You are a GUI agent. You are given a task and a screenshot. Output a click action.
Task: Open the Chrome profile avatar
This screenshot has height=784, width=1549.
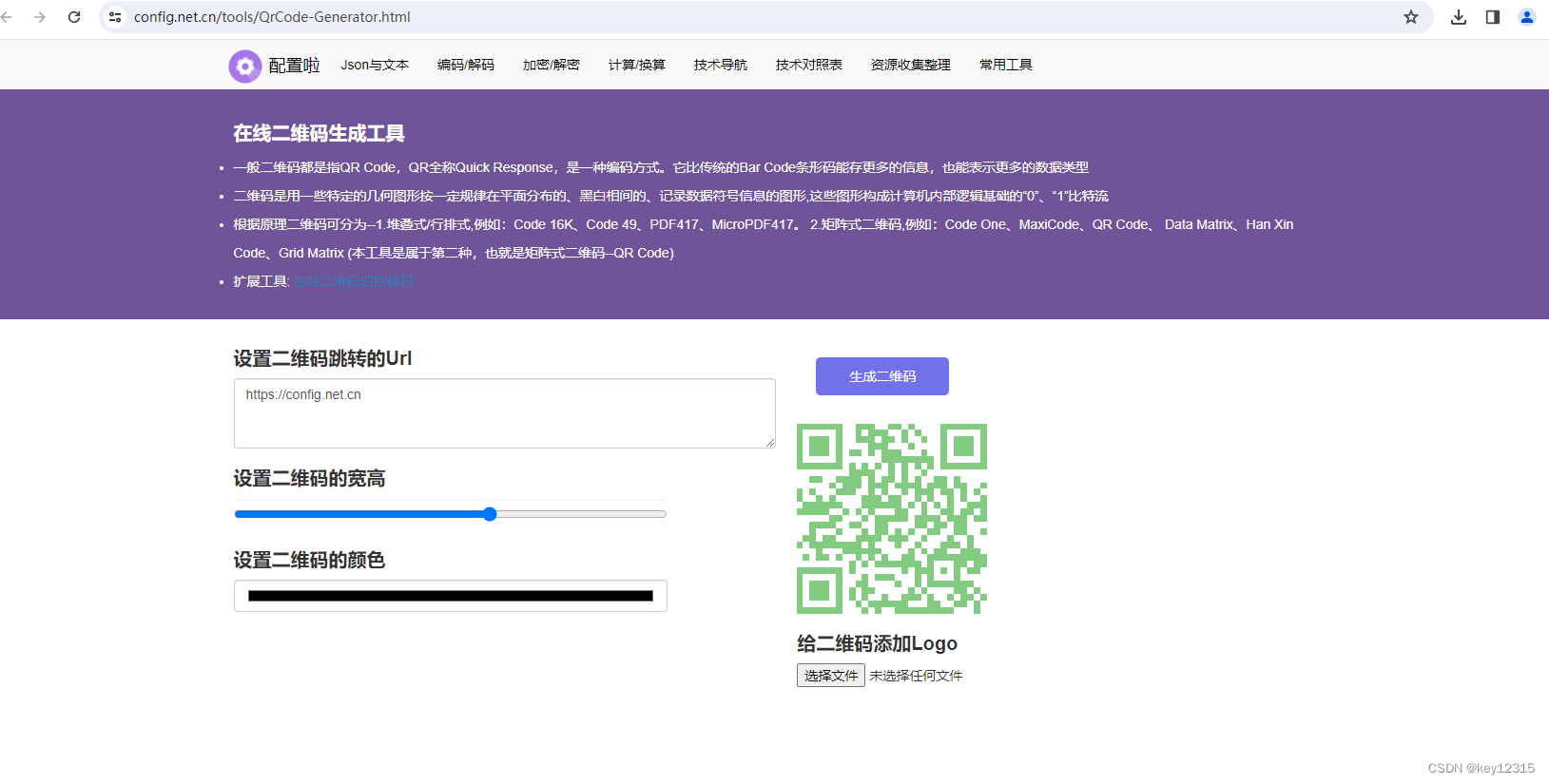coord(1527,17)
